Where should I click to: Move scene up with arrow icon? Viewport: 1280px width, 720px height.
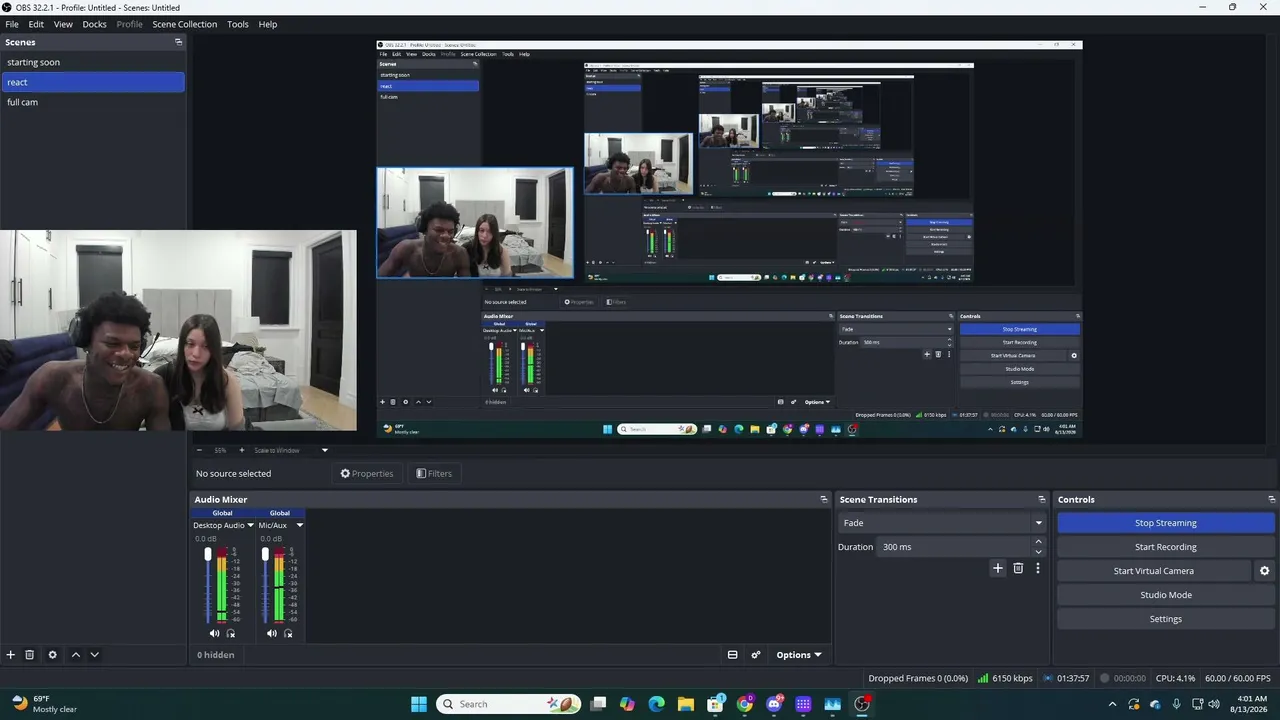click(x=75, y=655)
